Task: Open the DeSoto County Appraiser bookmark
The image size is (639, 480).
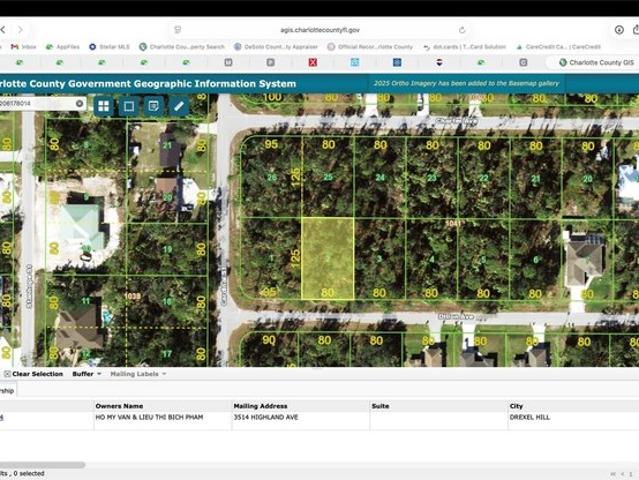Action: click(276, 47)
